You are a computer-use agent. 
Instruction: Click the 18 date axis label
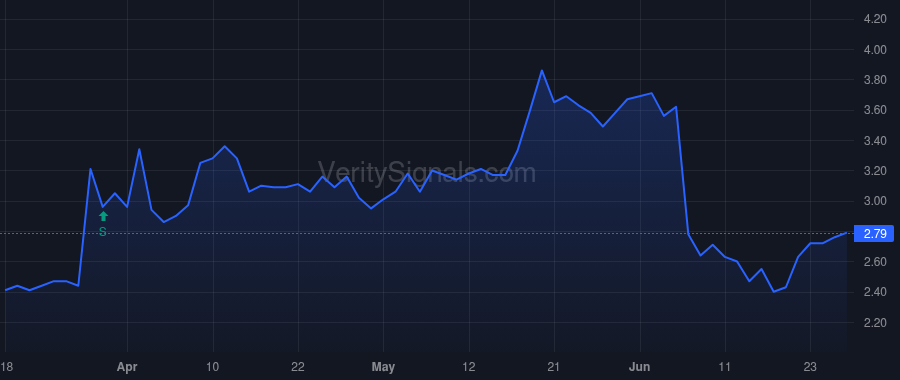pos(6,367)
